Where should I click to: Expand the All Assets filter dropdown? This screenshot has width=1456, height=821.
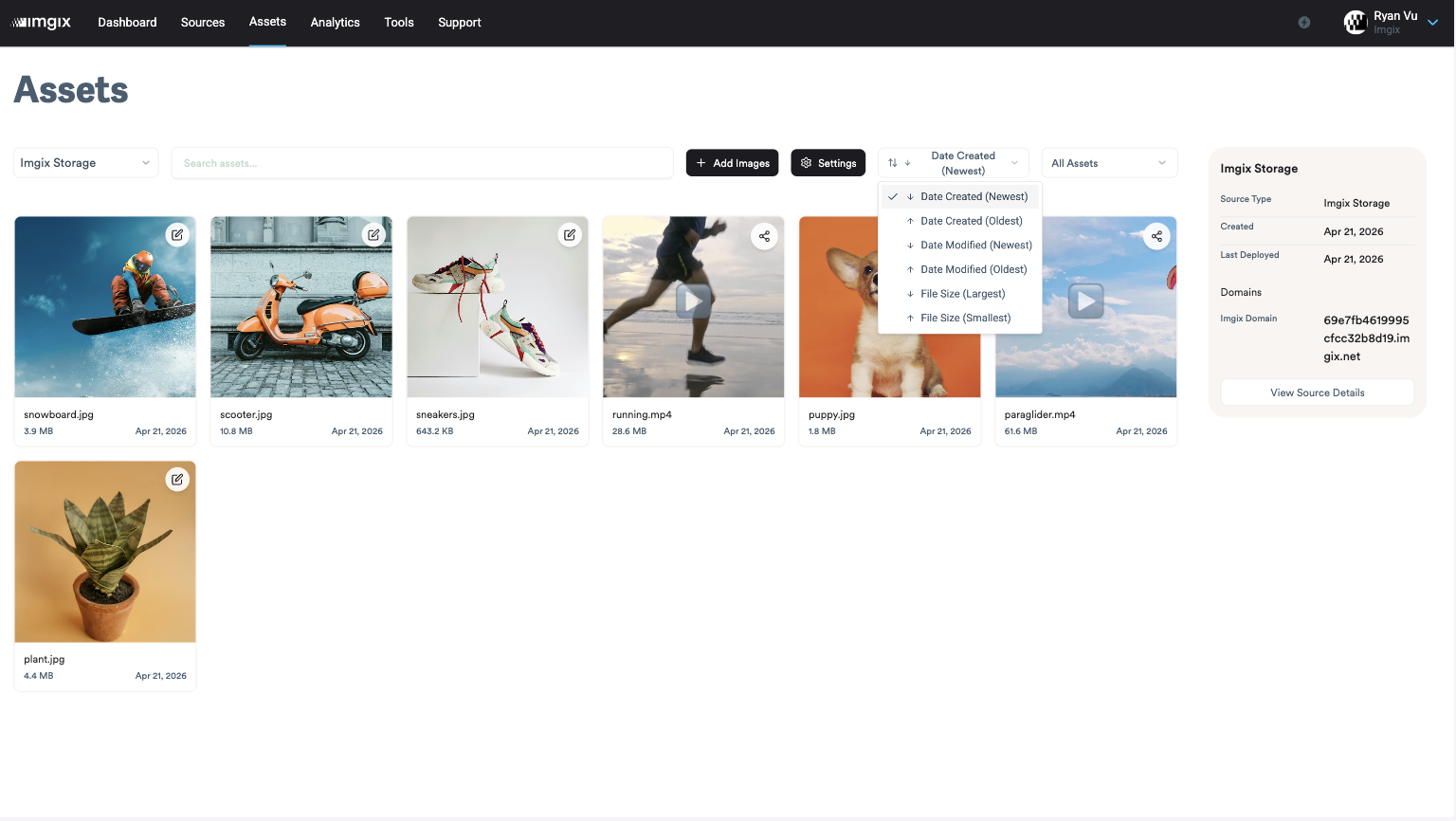tap(1109, 162)
